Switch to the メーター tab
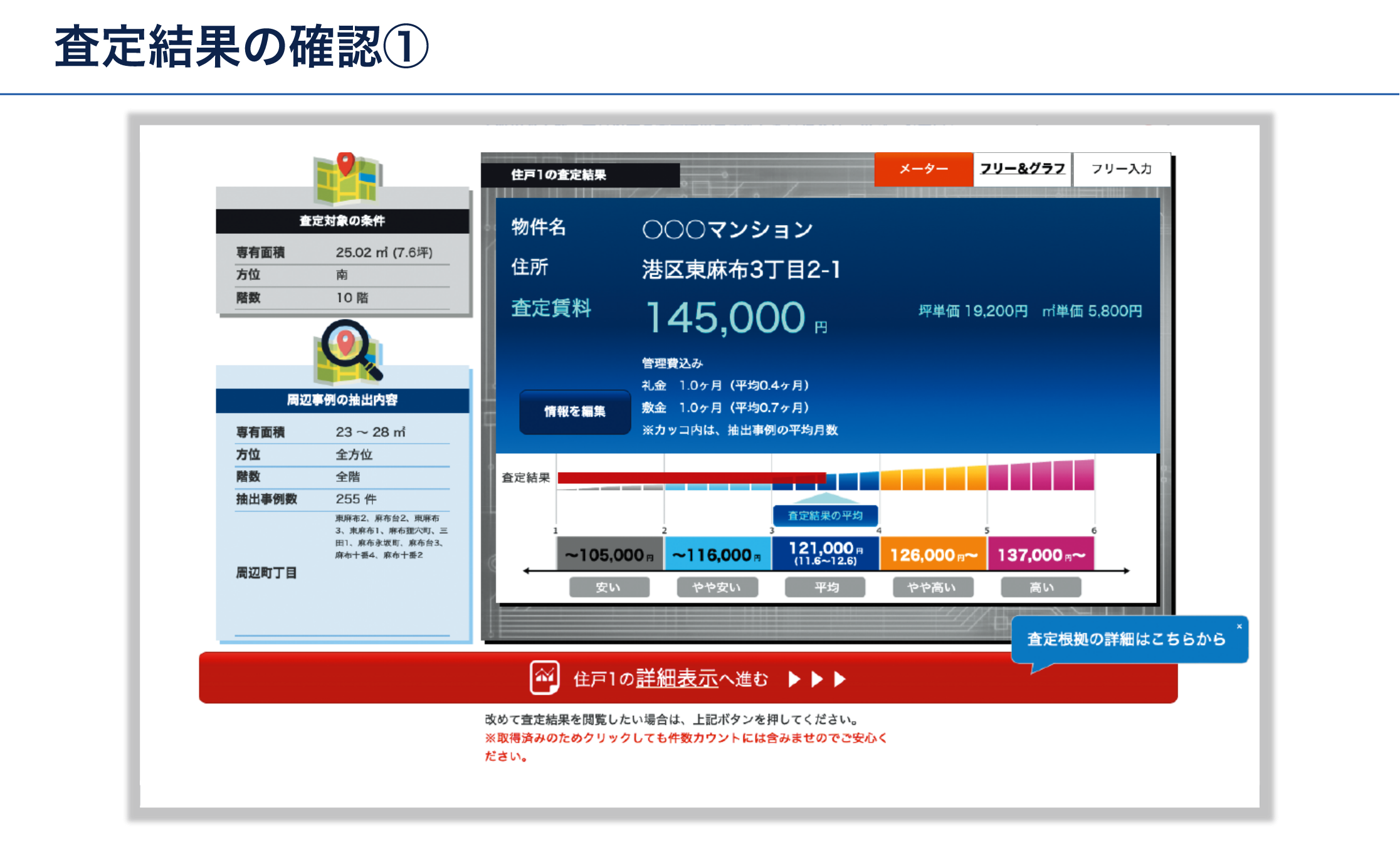This screenshot has height=855, width=1400. pyautogui.click(x=923, y=169)
